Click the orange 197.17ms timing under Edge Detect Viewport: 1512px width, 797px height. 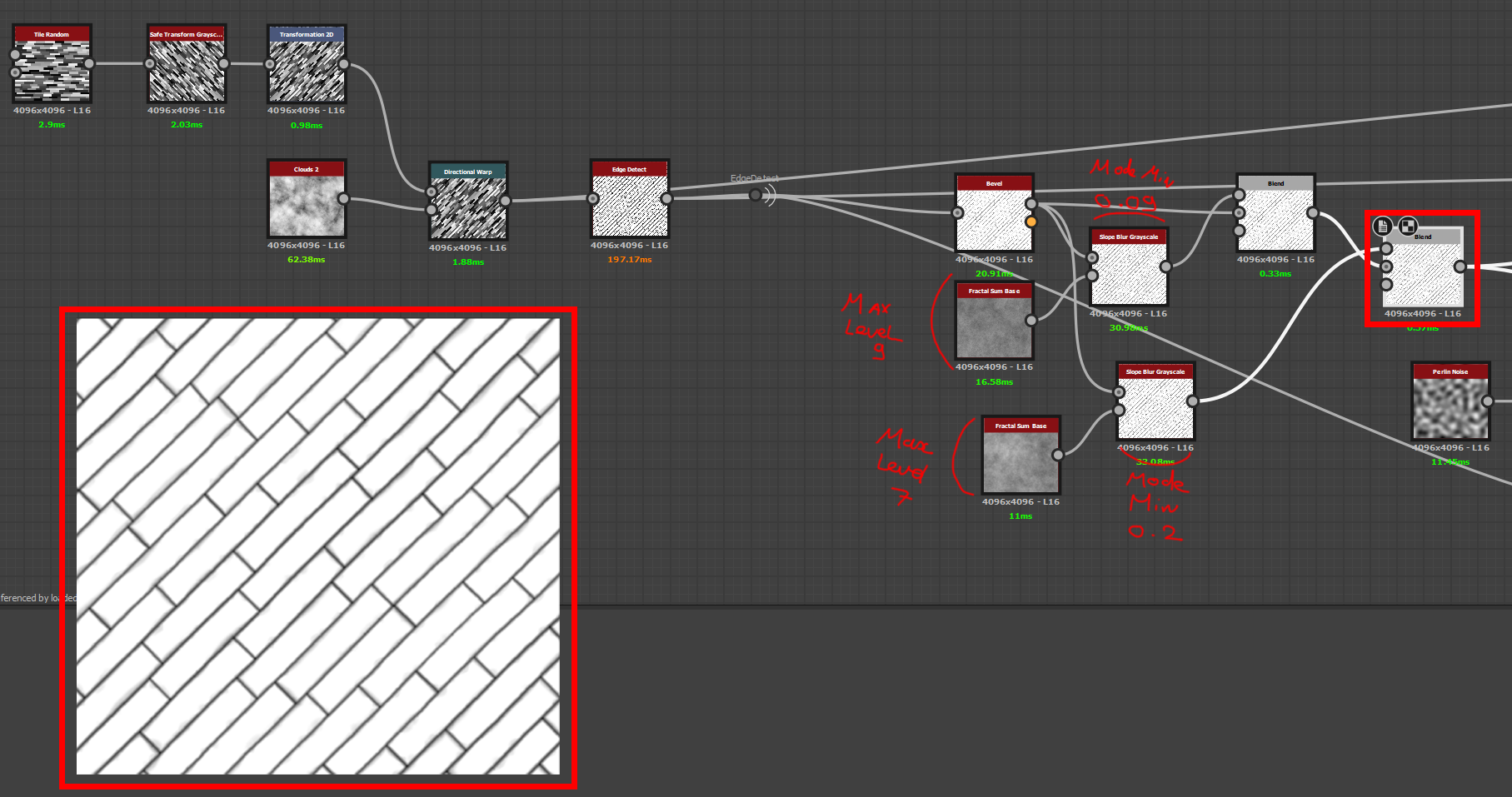(630, 260)
